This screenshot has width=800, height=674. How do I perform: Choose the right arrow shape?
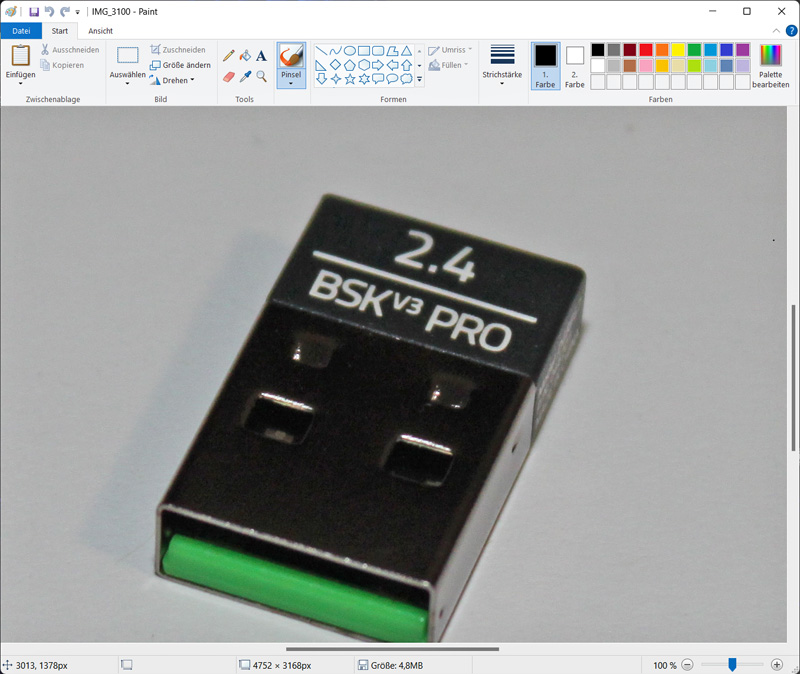point(378,65)
